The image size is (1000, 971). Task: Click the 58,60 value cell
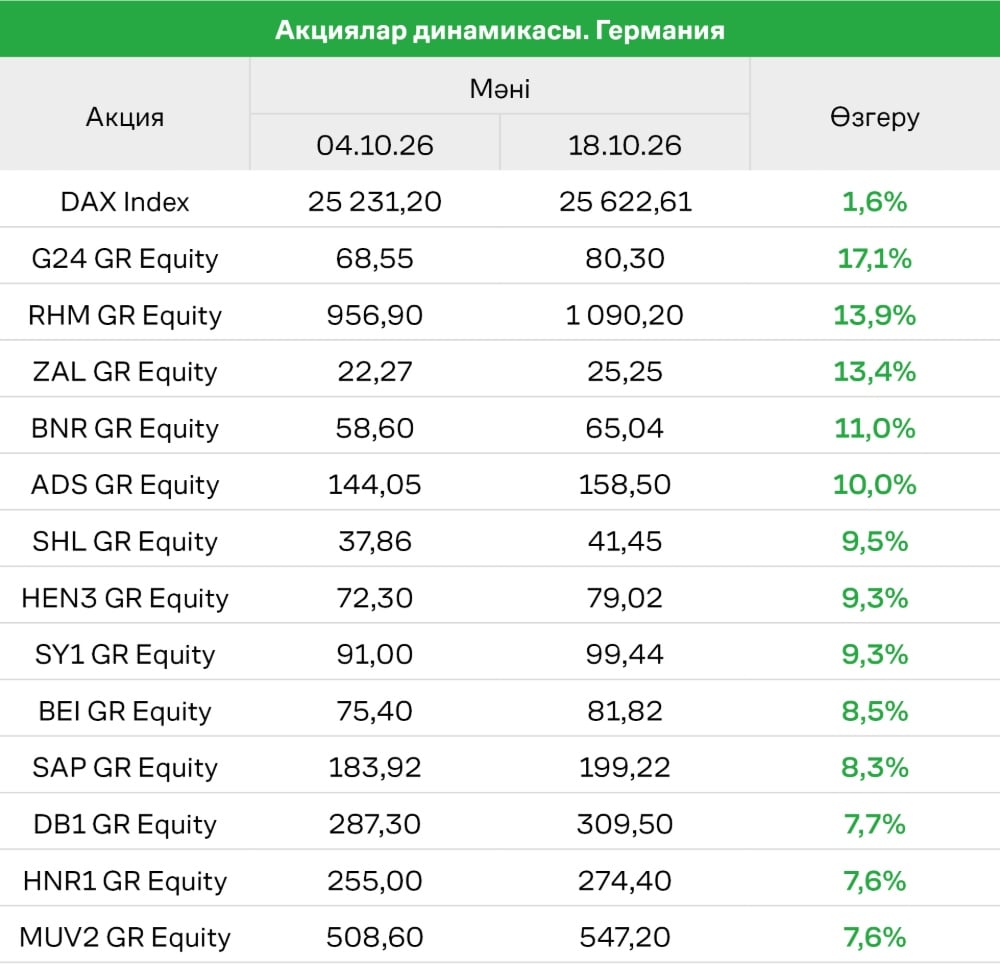[x=375, y=428]
